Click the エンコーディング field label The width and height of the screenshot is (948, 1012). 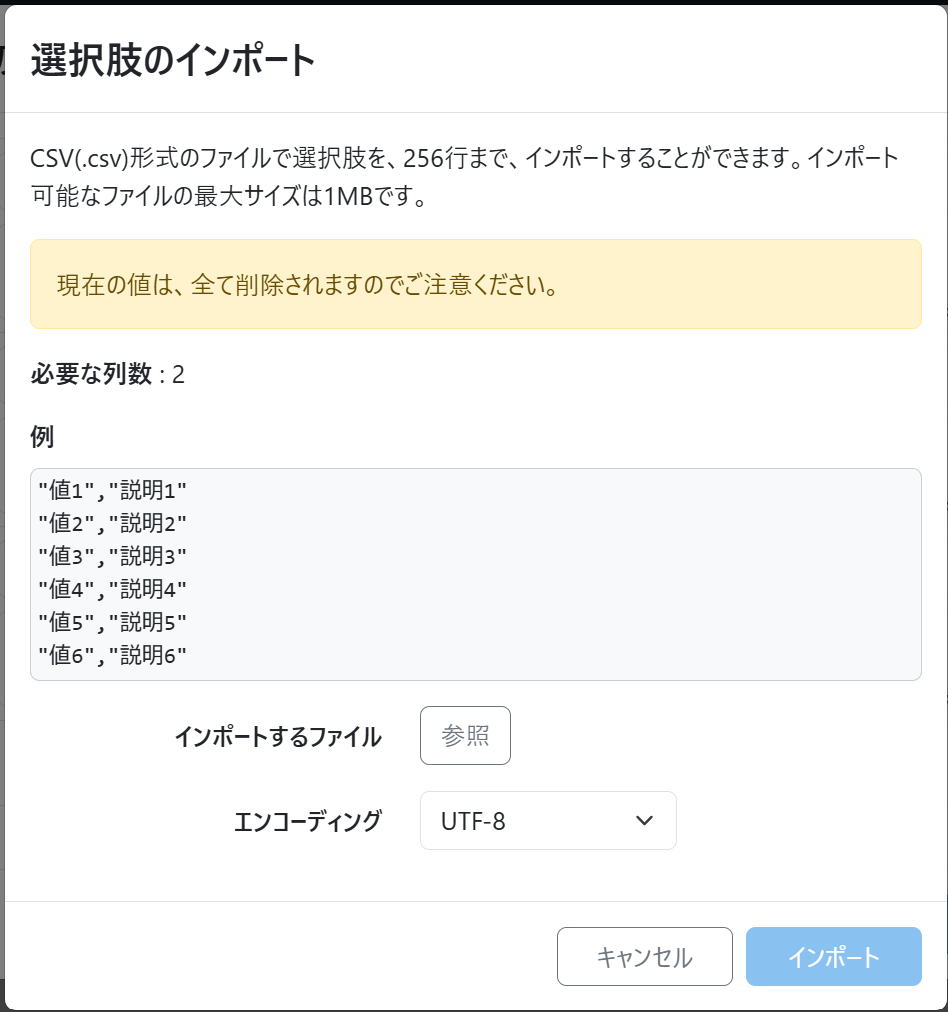(x=307, y=821)
